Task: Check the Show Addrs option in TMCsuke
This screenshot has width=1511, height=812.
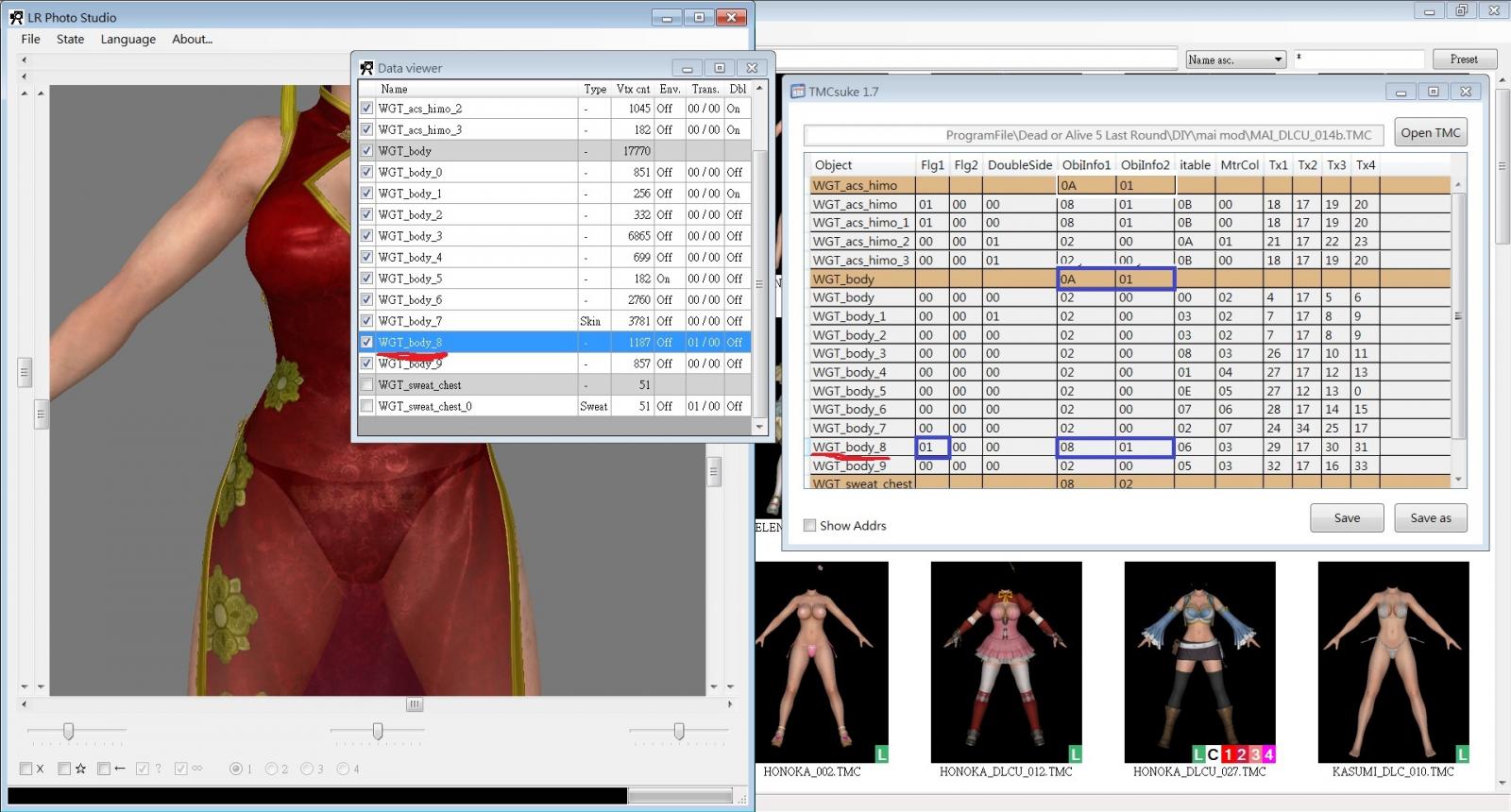Action: [809, 525]
